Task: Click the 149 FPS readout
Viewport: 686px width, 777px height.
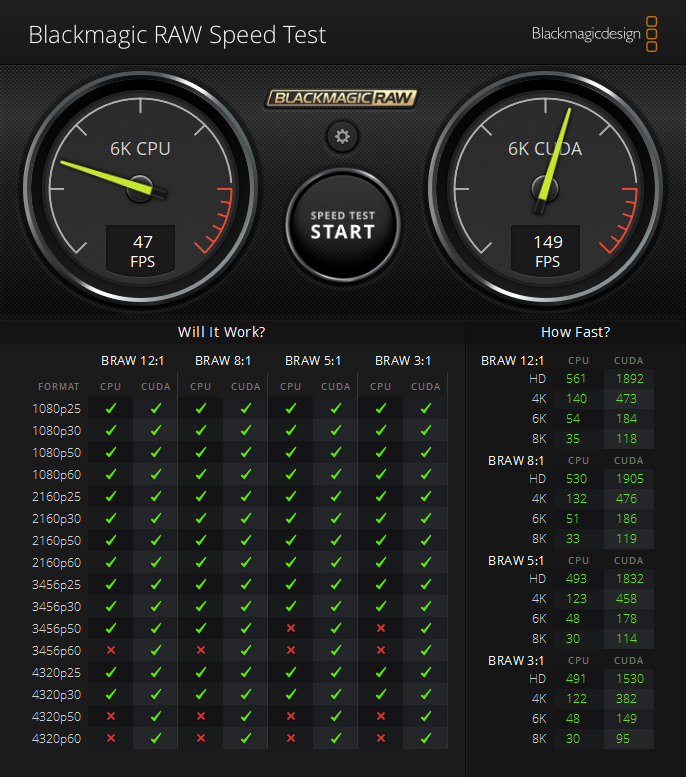Action: click(547, 251)
